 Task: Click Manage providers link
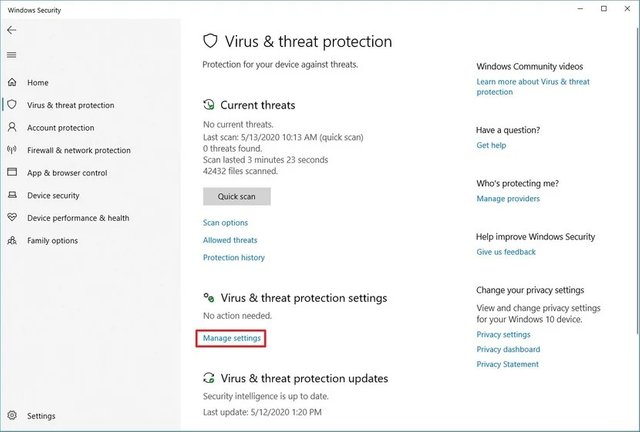508,199
